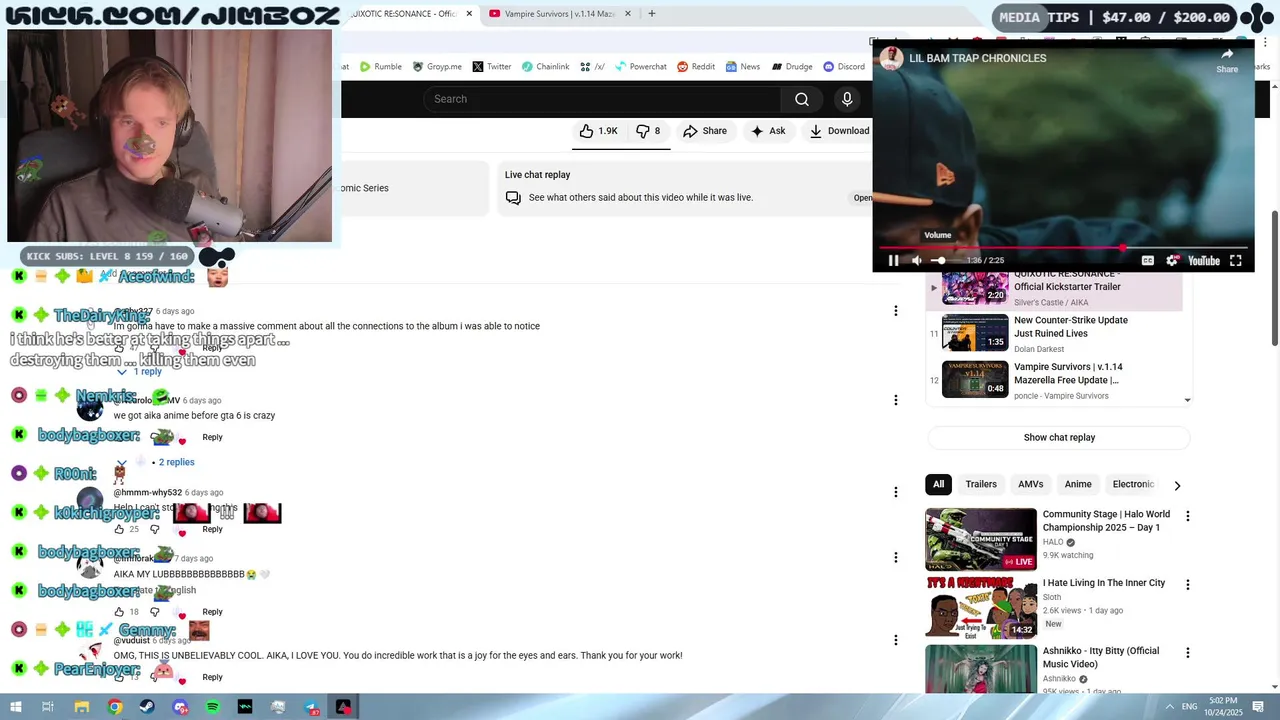The height and width of the screenshot is (720, 1280).
Task: Play Vampire Survivors v.1.14 playlist item
Action: 1060,380
